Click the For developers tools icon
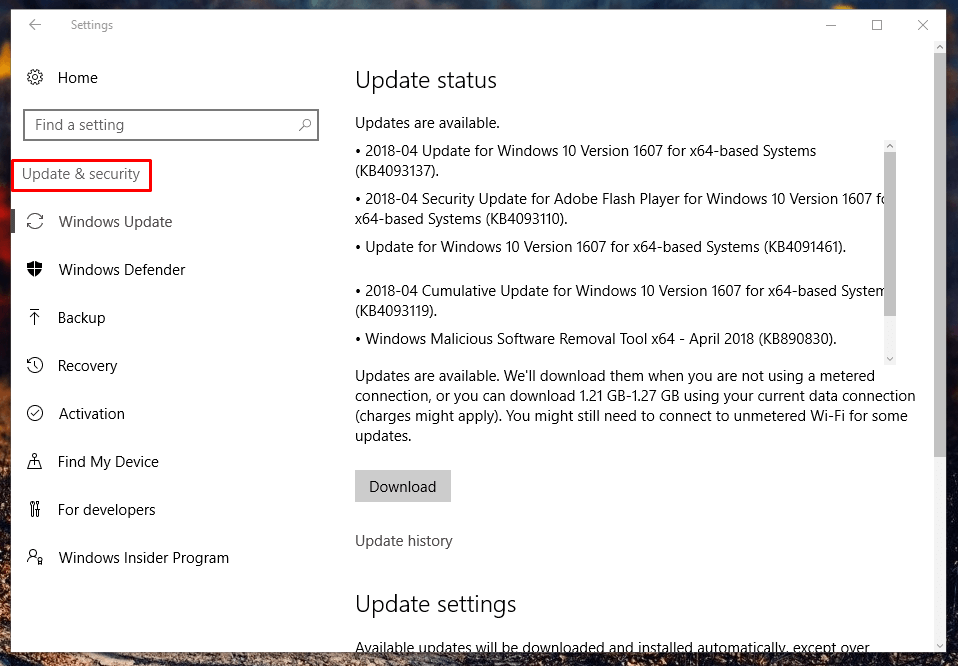The height and width of the screenshot is (666, 958). tap(35, 509)
